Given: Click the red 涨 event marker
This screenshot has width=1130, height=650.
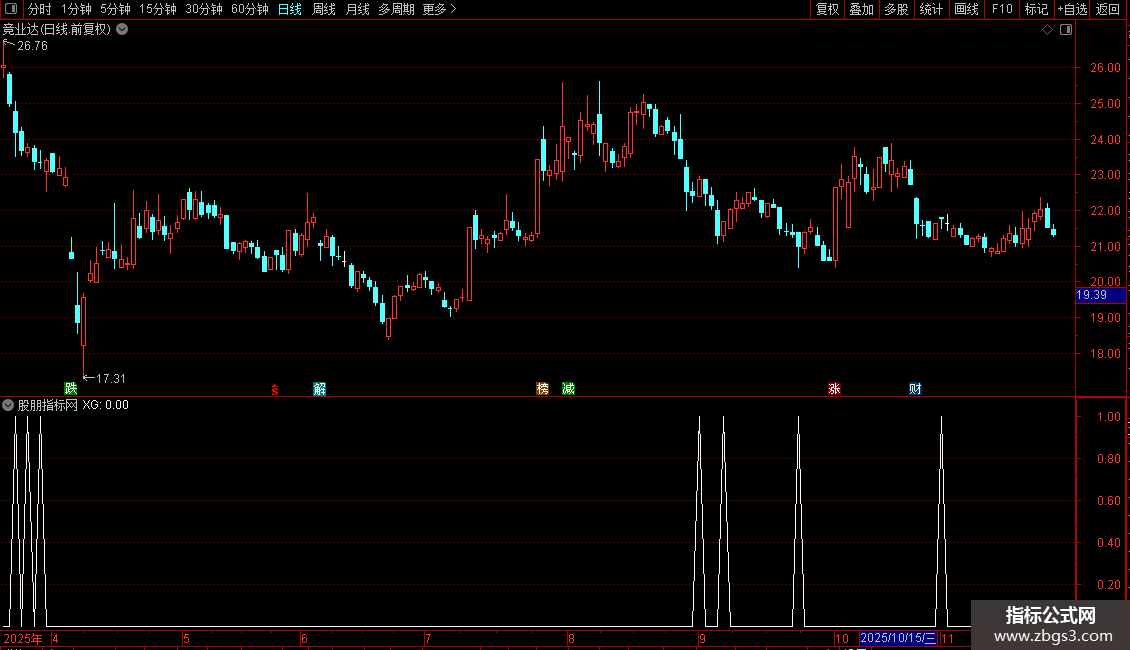Looking at the screenshot, I should 835,389.
